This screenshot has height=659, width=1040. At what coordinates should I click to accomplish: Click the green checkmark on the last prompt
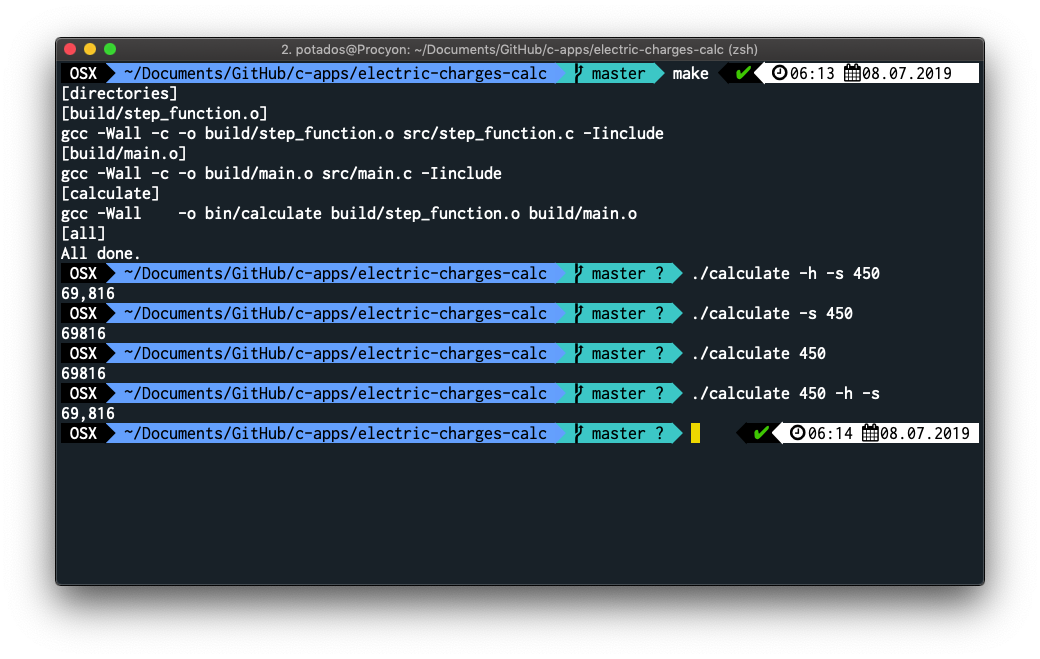761,434
